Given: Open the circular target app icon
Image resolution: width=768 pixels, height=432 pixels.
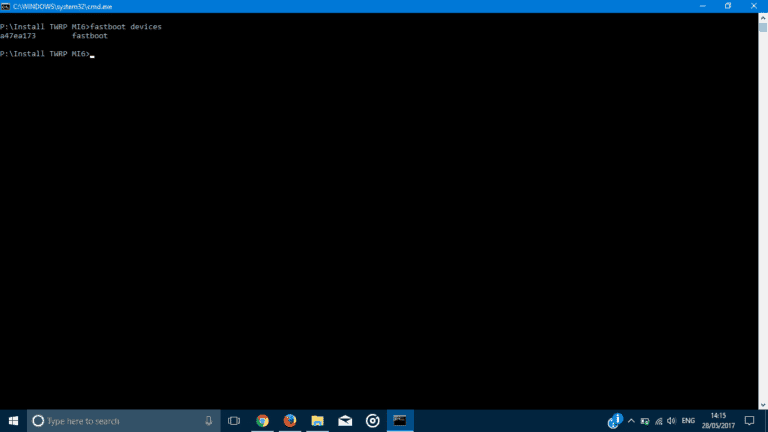Looking at the screenshot, I should (373, 421).
